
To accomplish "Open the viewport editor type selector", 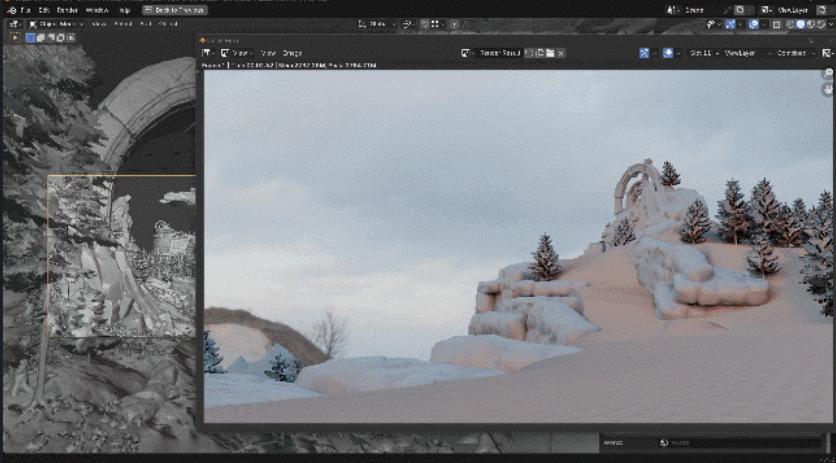I will pyautogui.click(x=14, y=24).
